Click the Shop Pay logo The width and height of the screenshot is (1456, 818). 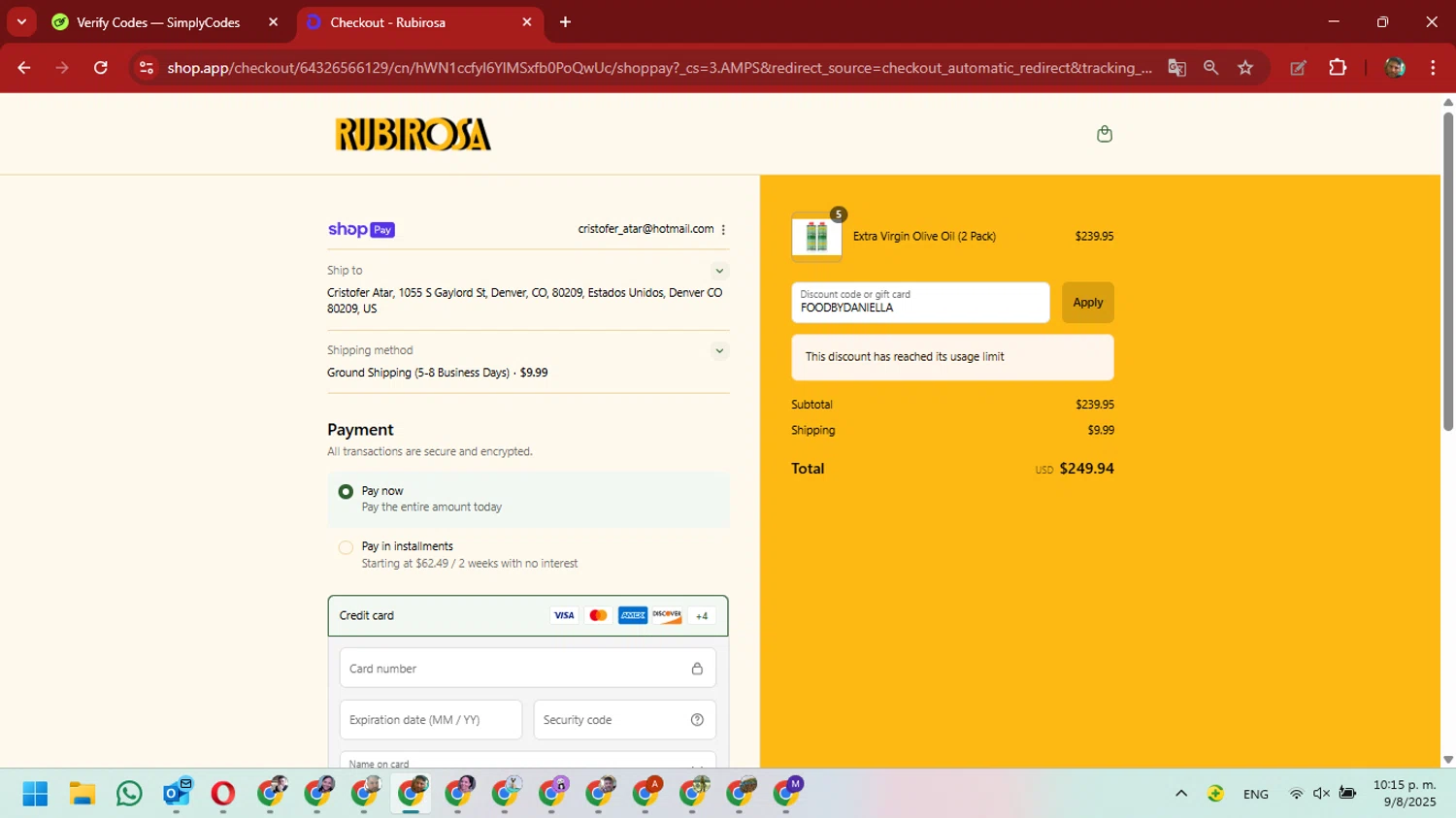(x=361, y=230)
